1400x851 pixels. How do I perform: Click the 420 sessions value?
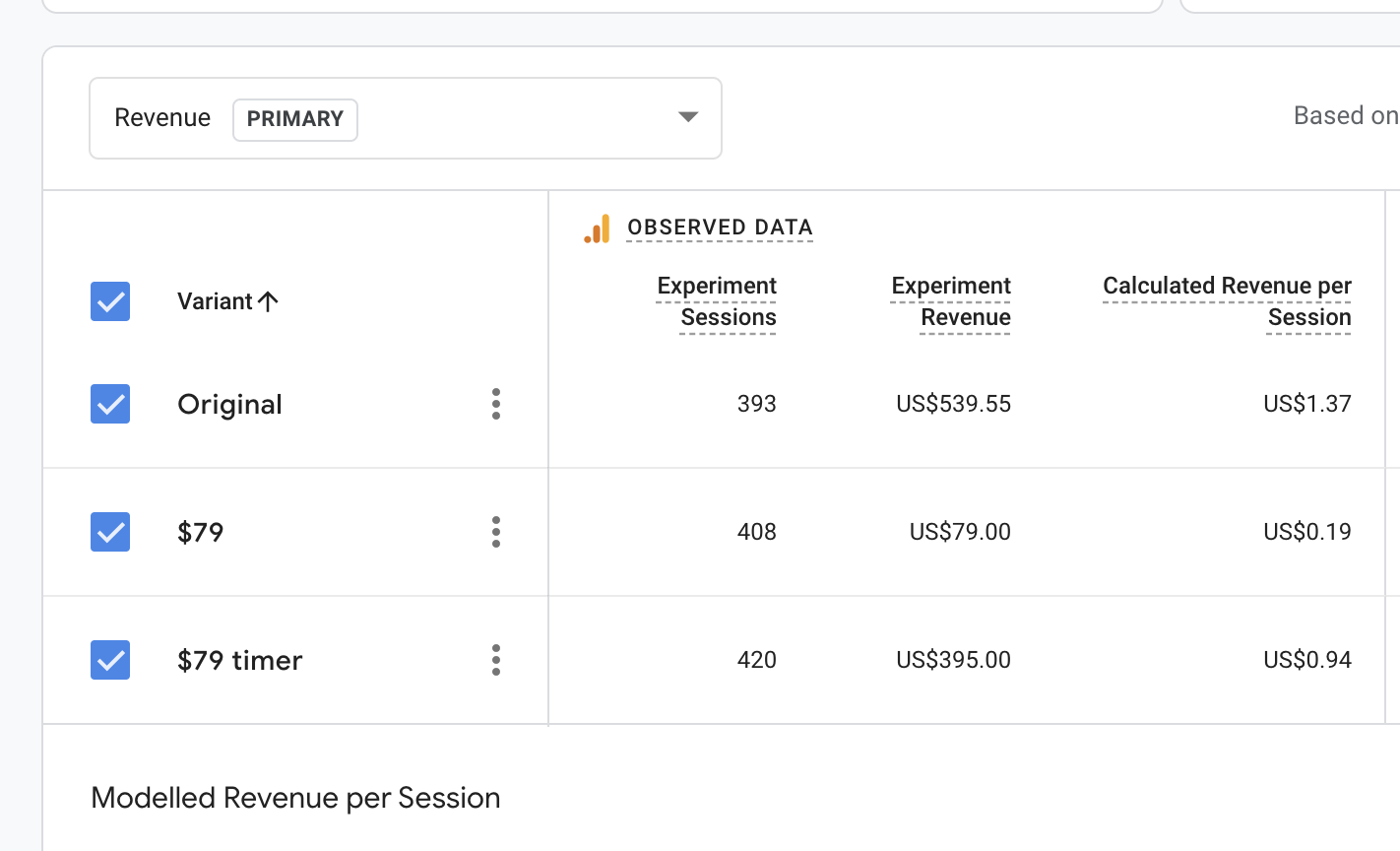[757, 660]
